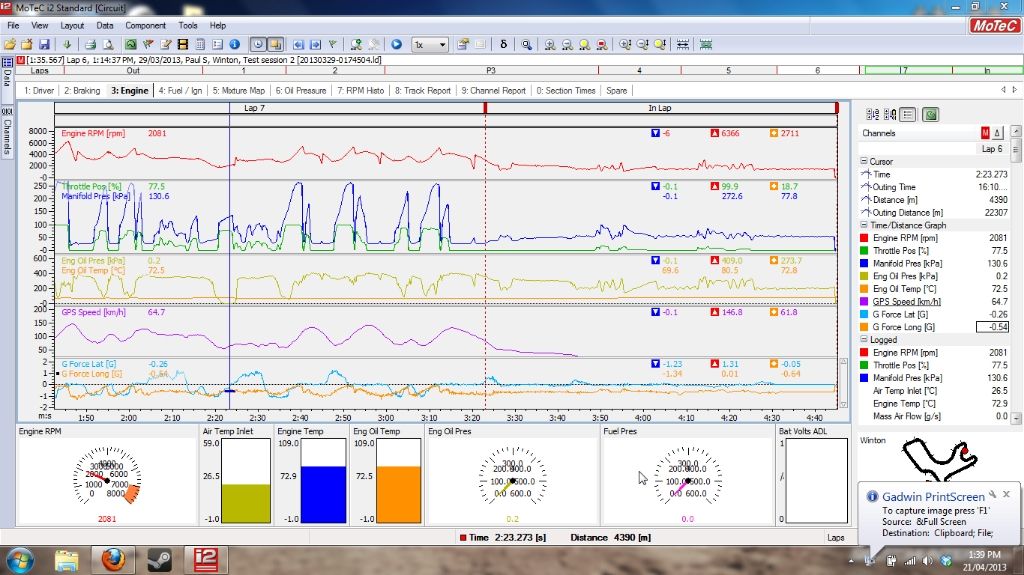
Task: Click the delta symbol toolbar icon
Action: click(x=503, y=44)
